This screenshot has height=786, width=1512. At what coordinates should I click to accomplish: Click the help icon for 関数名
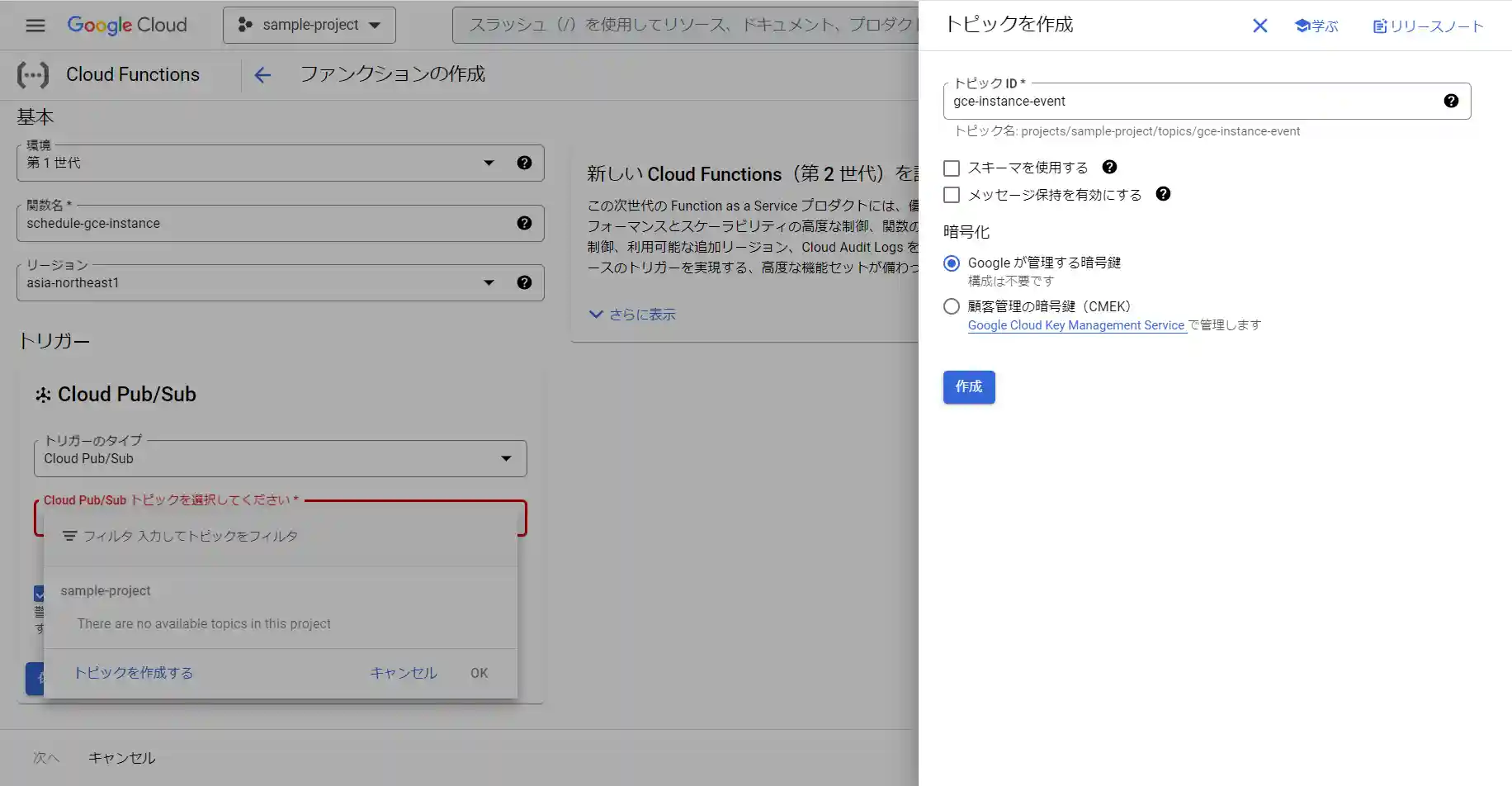pyautogui.click(x=524, y=223)
